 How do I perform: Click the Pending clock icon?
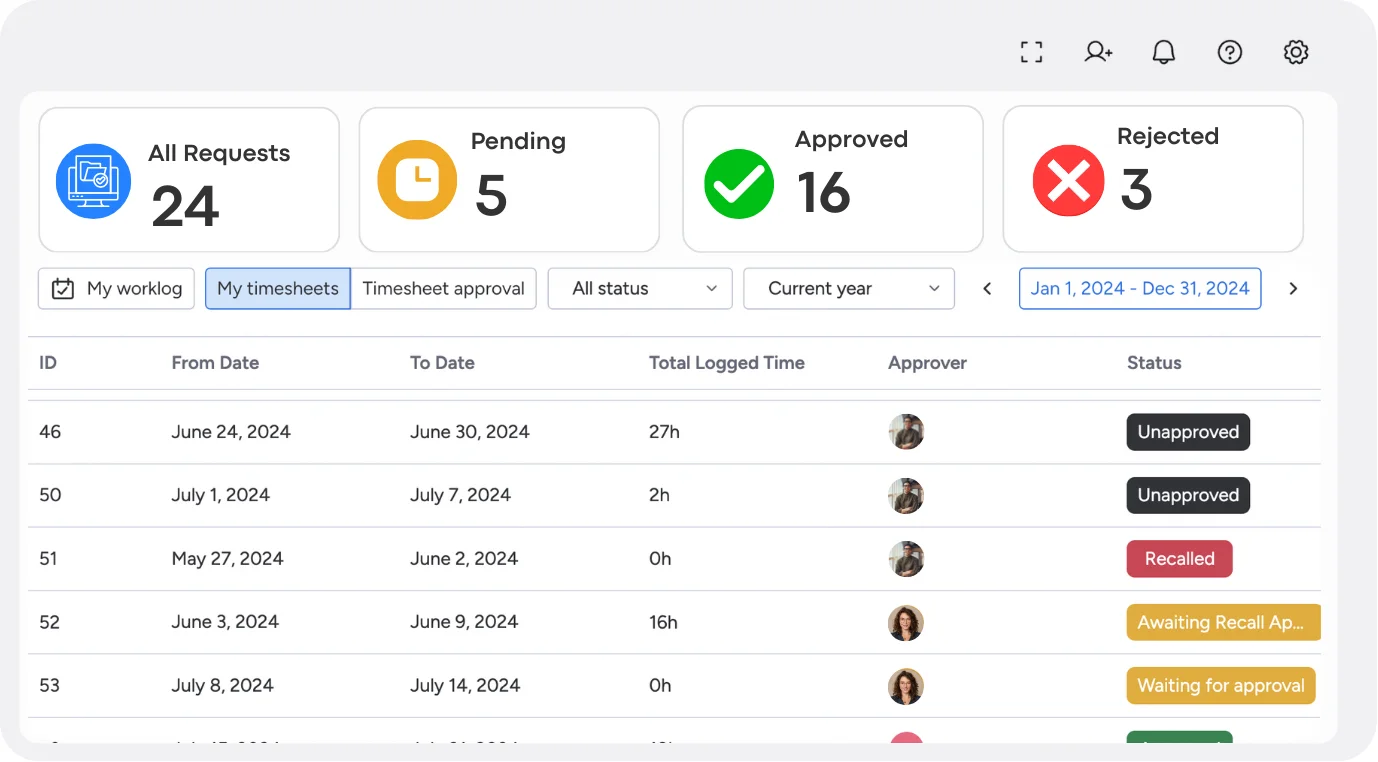417,180
